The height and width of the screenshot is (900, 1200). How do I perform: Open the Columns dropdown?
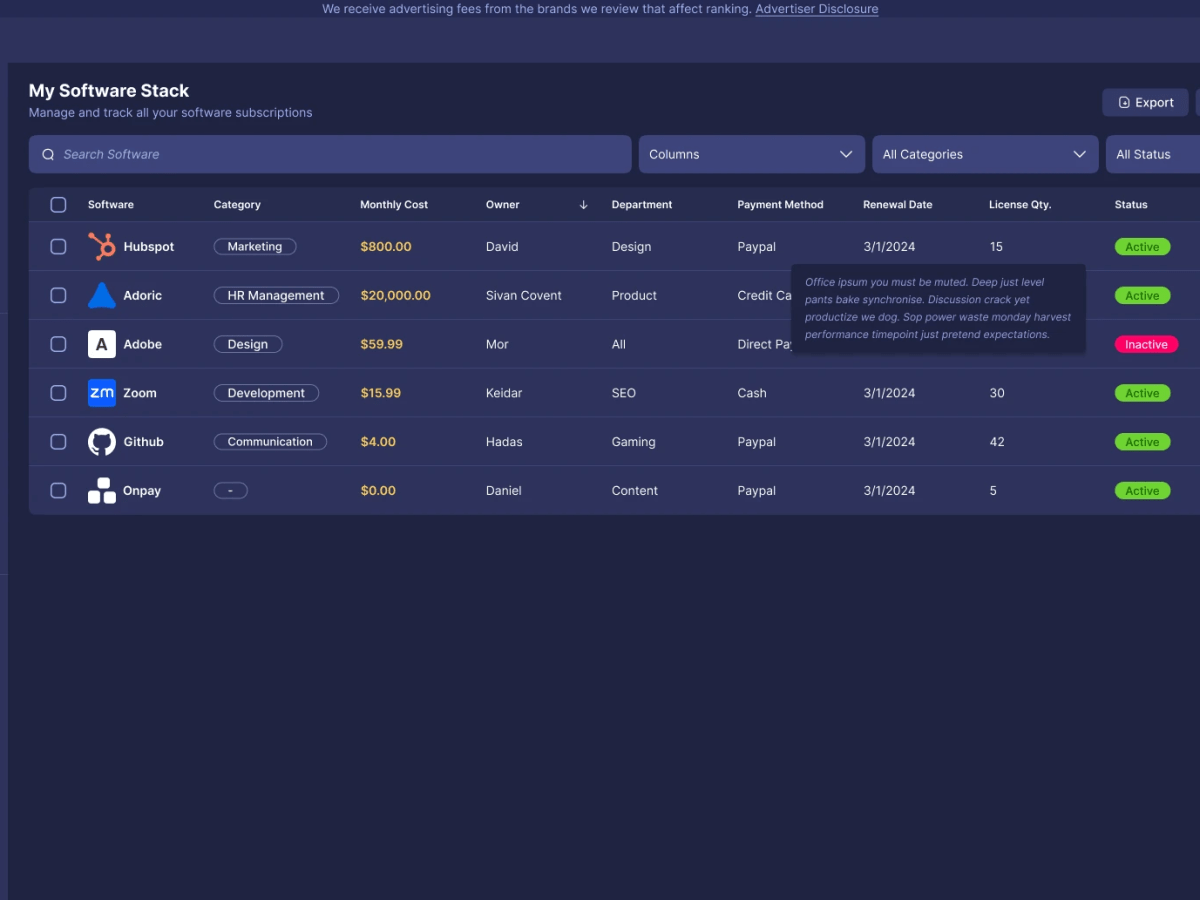point(752,154)
